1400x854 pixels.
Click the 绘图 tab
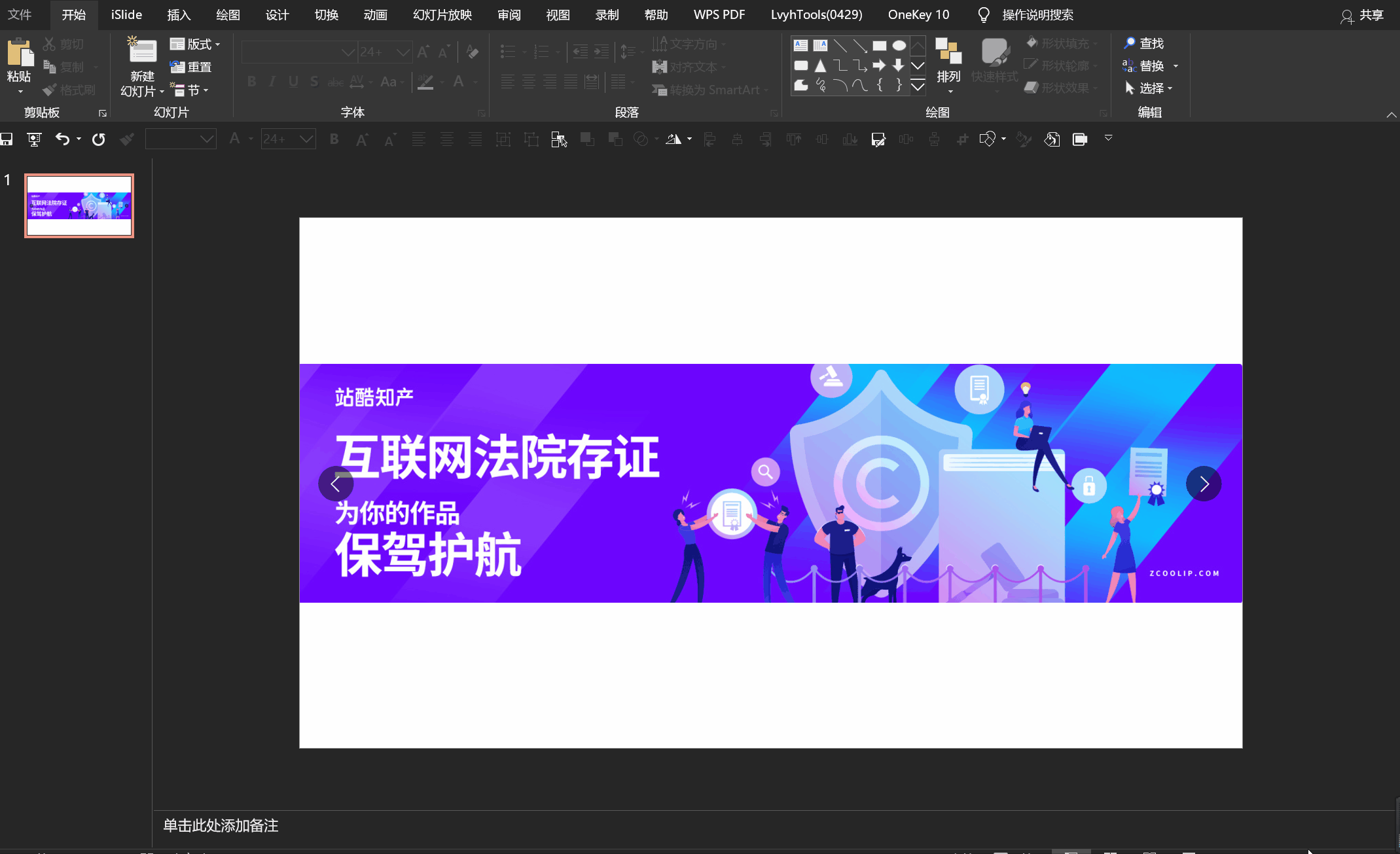click(x=228, y=14)
